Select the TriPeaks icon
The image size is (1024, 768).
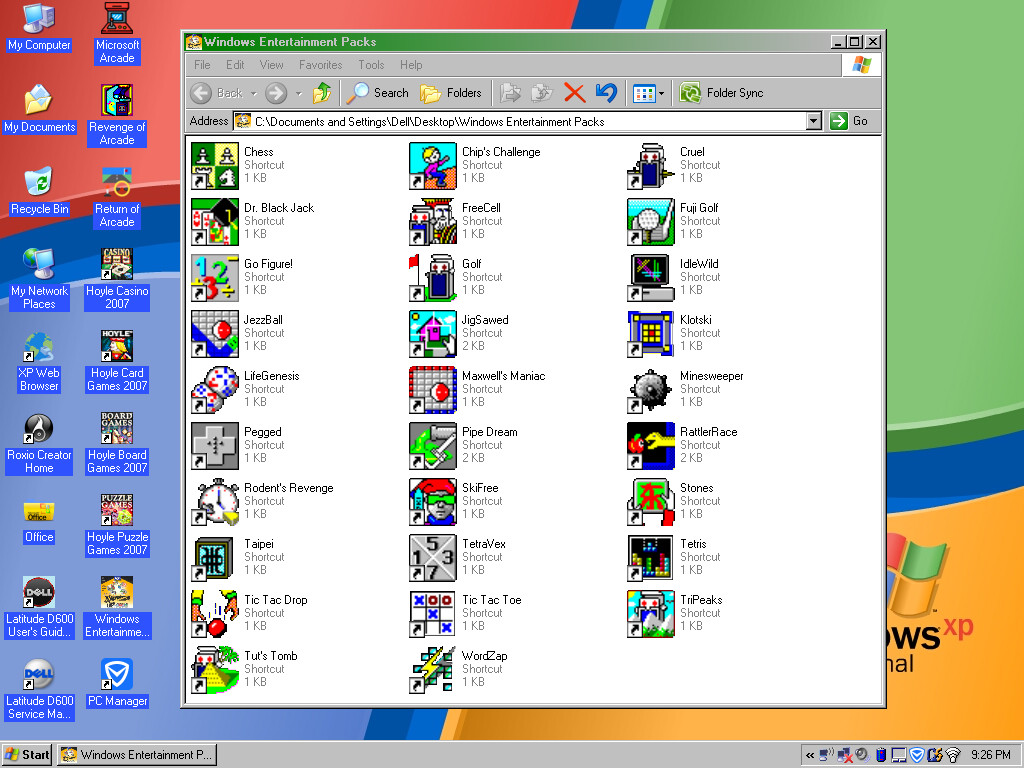pos(651,614)
